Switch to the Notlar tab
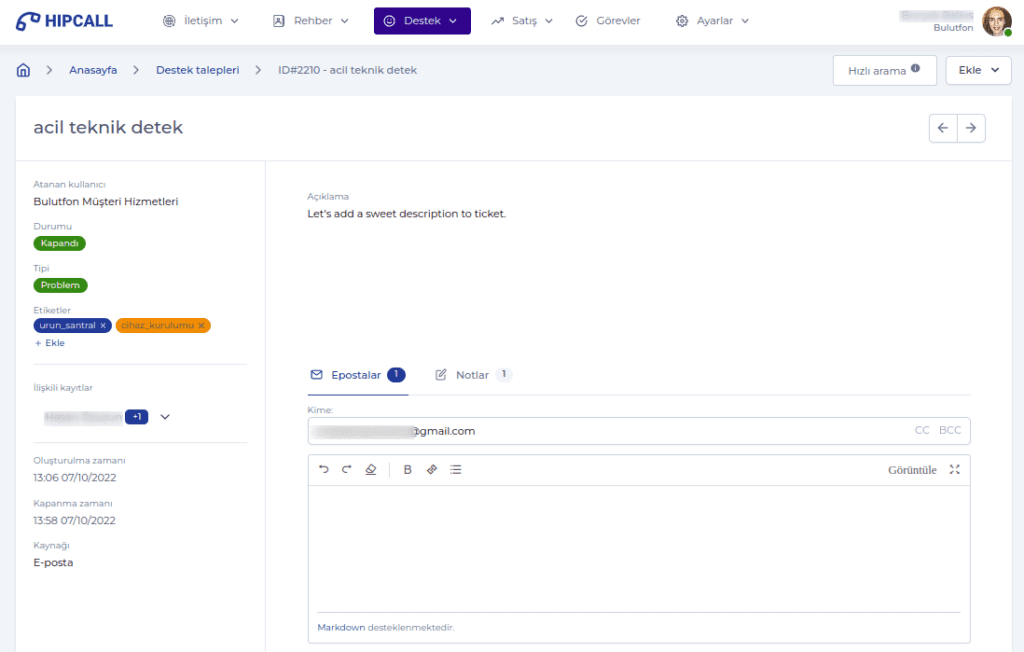The width and height of the screenshot is (1024, 652). point(472,375)
